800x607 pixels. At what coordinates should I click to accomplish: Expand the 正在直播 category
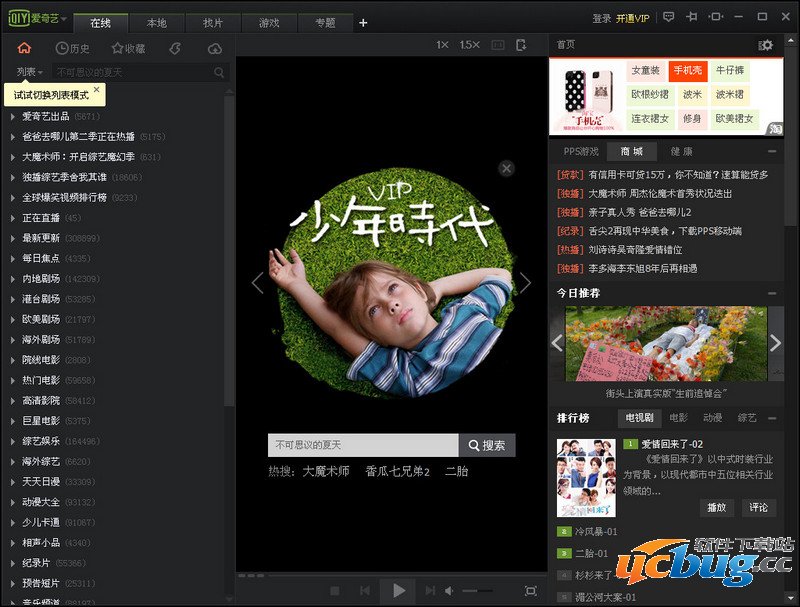pyautogui.click(x=12, y=218)
